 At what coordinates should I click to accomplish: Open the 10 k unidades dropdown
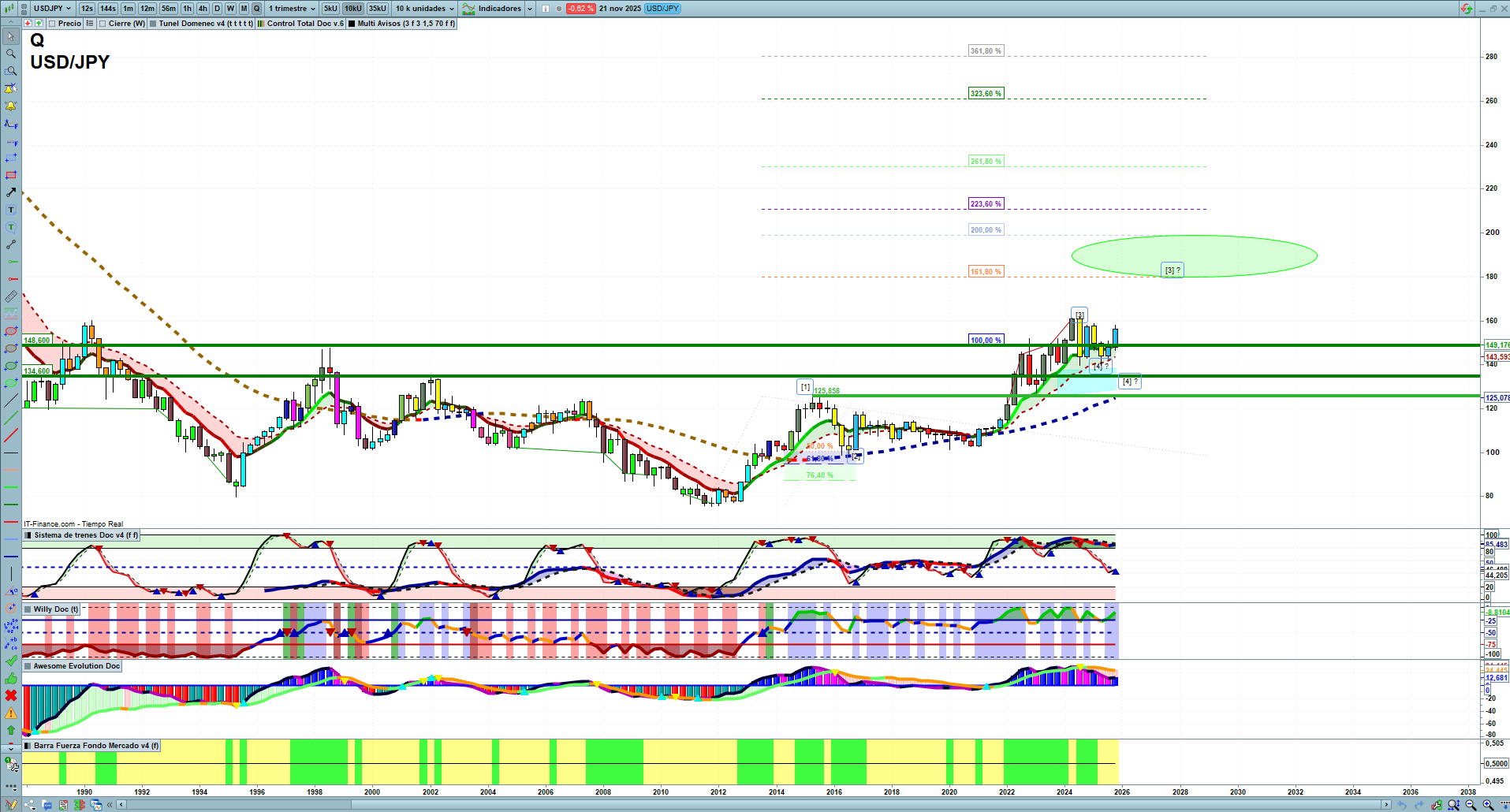point(425,9)
